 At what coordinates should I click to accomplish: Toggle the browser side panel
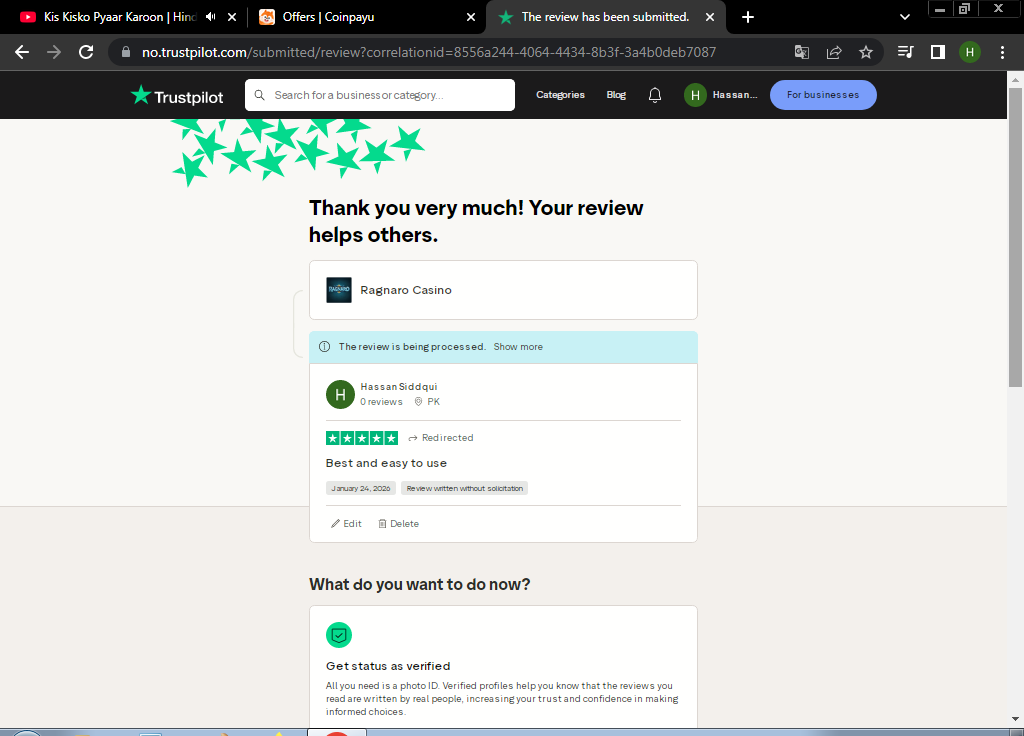tap(938, 52)
